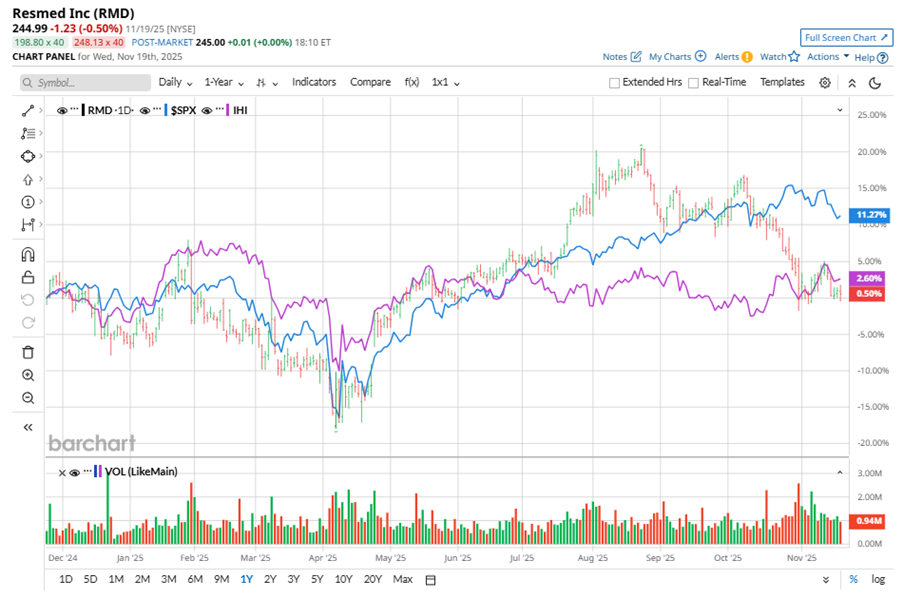Delete drawings with the trash icon
Viewport: 903px width, 598px height.
click(28, 352)
